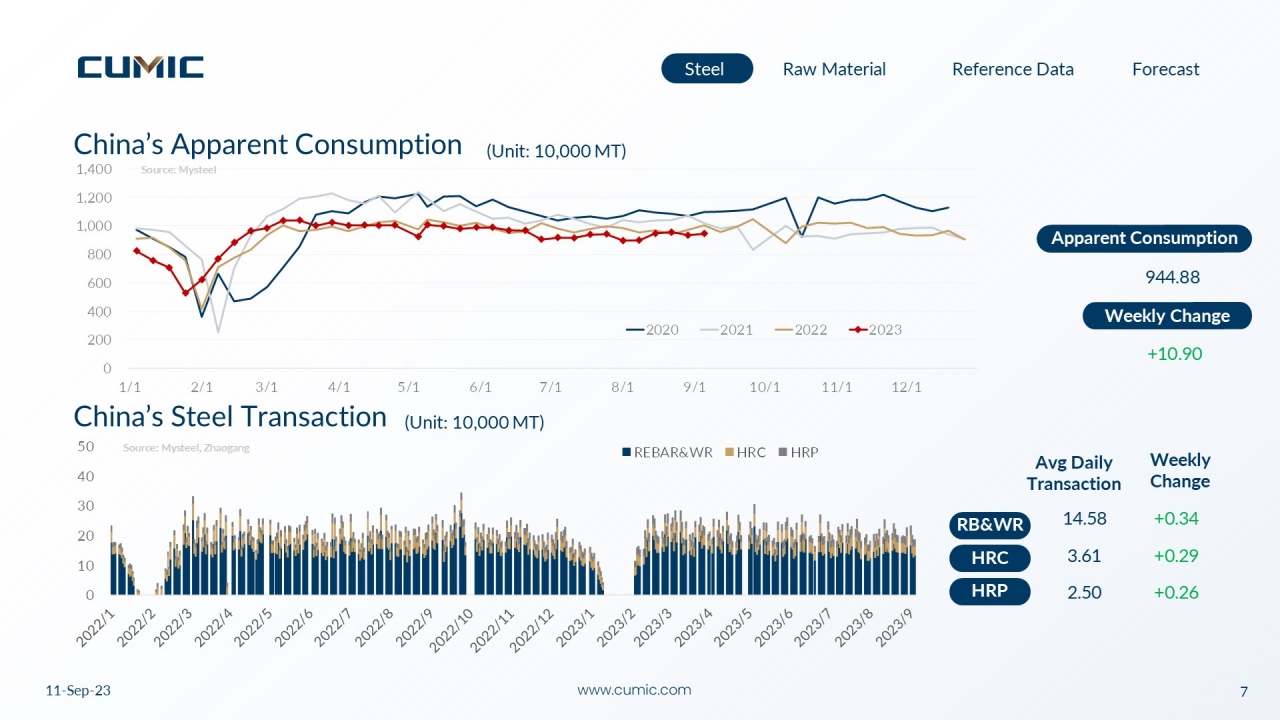
Task: Click the HRP legend swatch
Action: coord(783,453)
